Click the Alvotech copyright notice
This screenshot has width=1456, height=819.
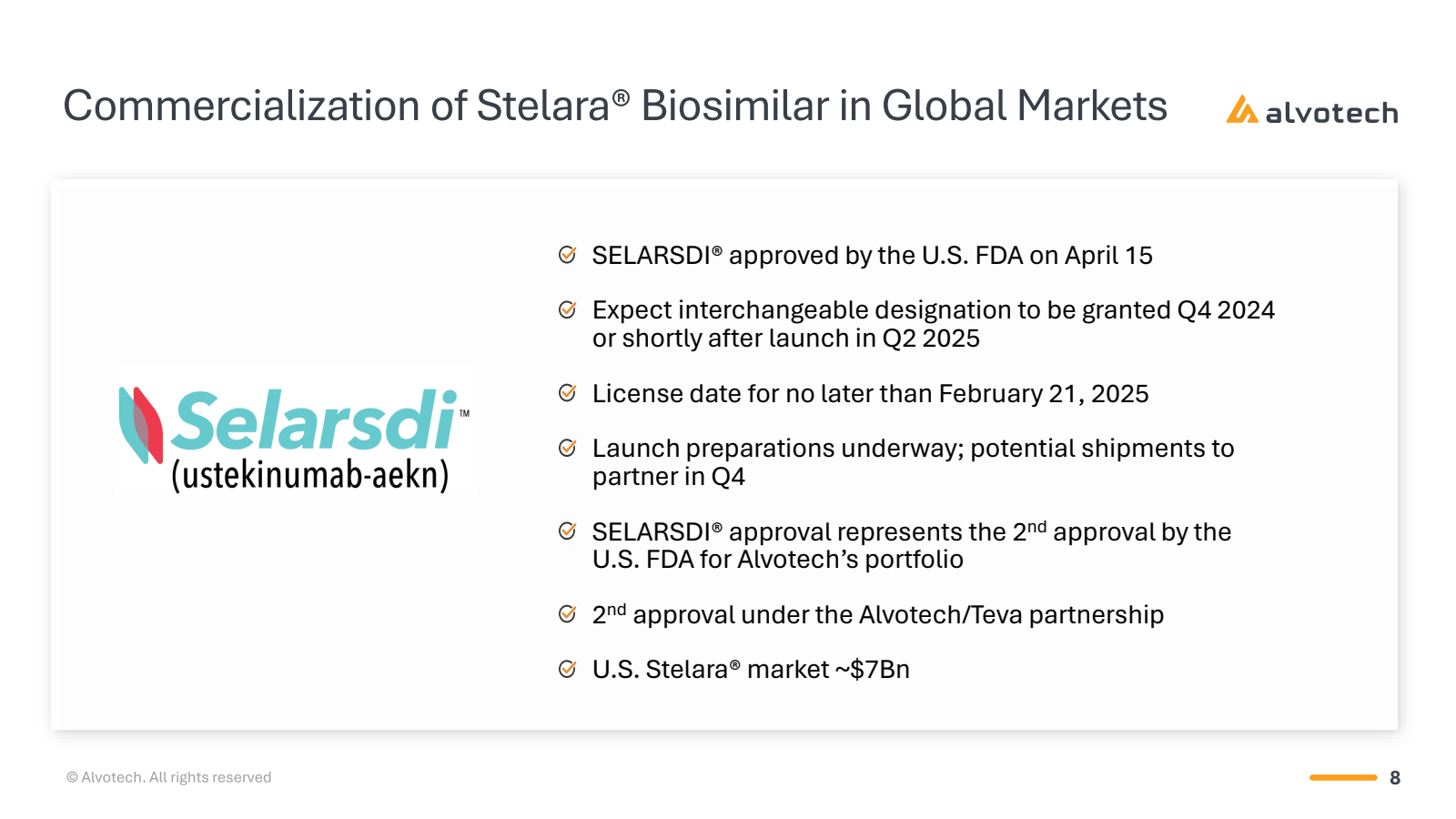[168, 777]
